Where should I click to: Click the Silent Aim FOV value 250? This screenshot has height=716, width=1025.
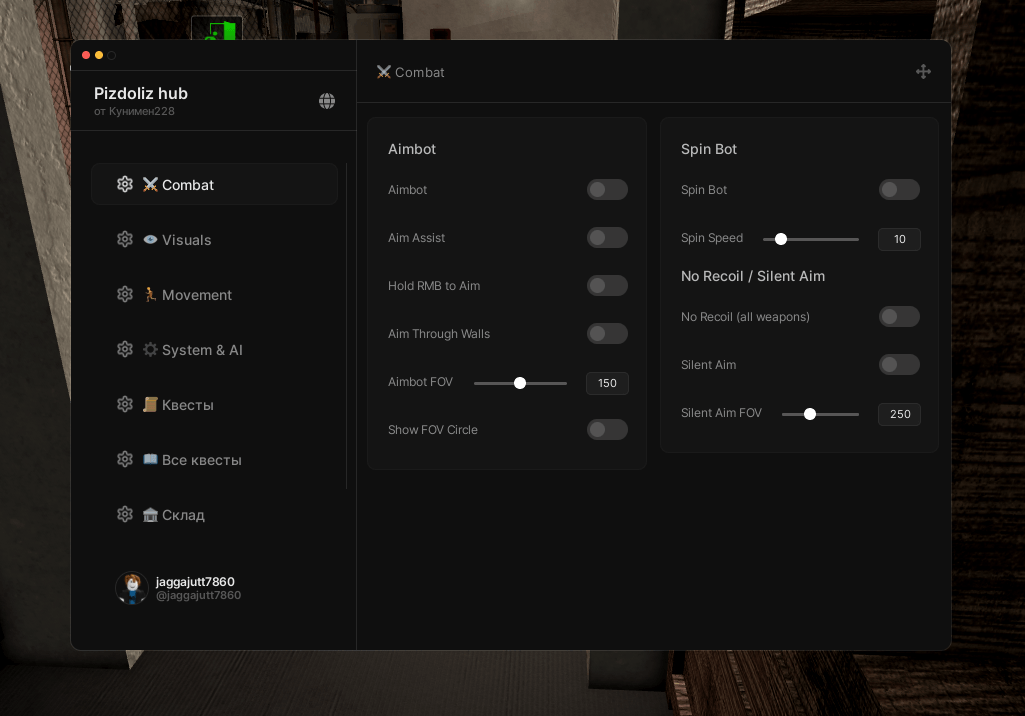pyautogui.click(x=899, y=414)
